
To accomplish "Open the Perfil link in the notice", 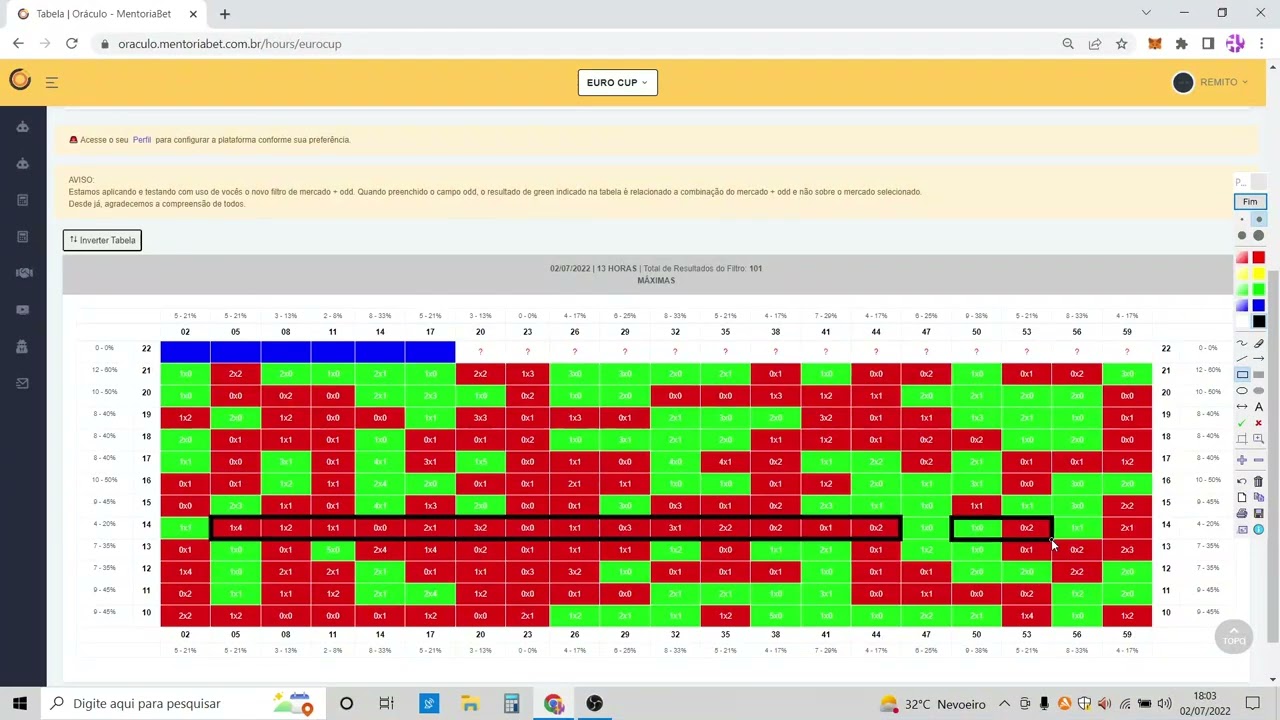I will tap(142, 140).
